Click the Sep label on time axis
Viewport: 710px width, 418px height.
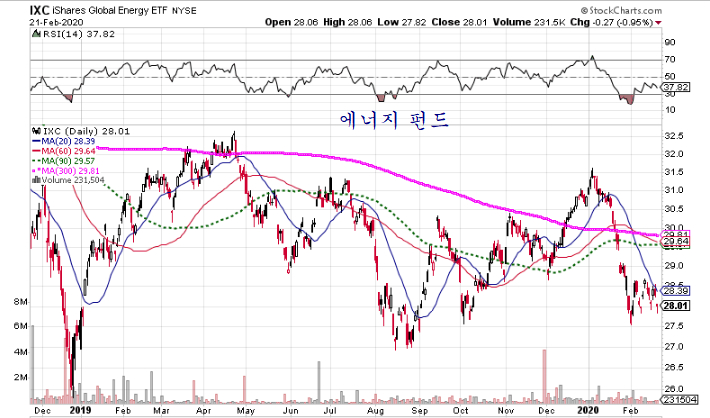pos(419,410)
